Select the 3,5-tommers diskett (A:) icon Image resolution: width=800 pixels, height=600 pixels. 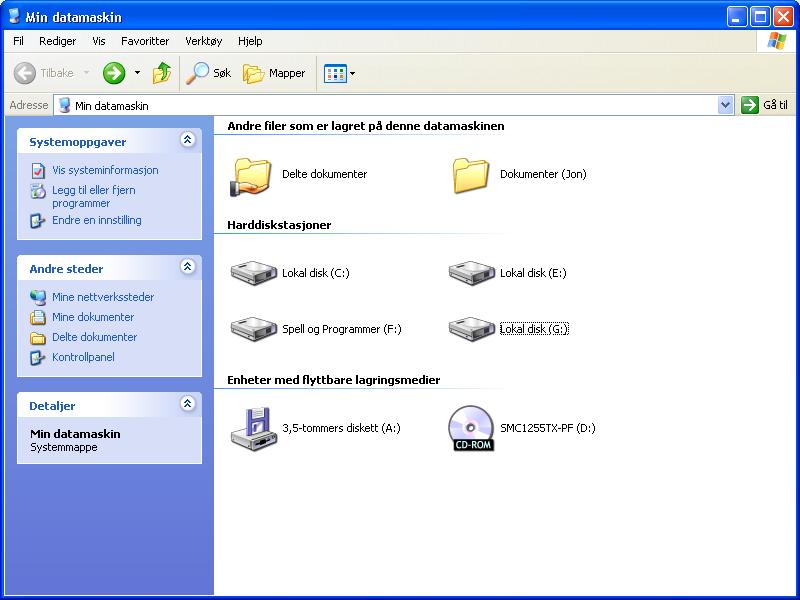click(x=253, y=428)
